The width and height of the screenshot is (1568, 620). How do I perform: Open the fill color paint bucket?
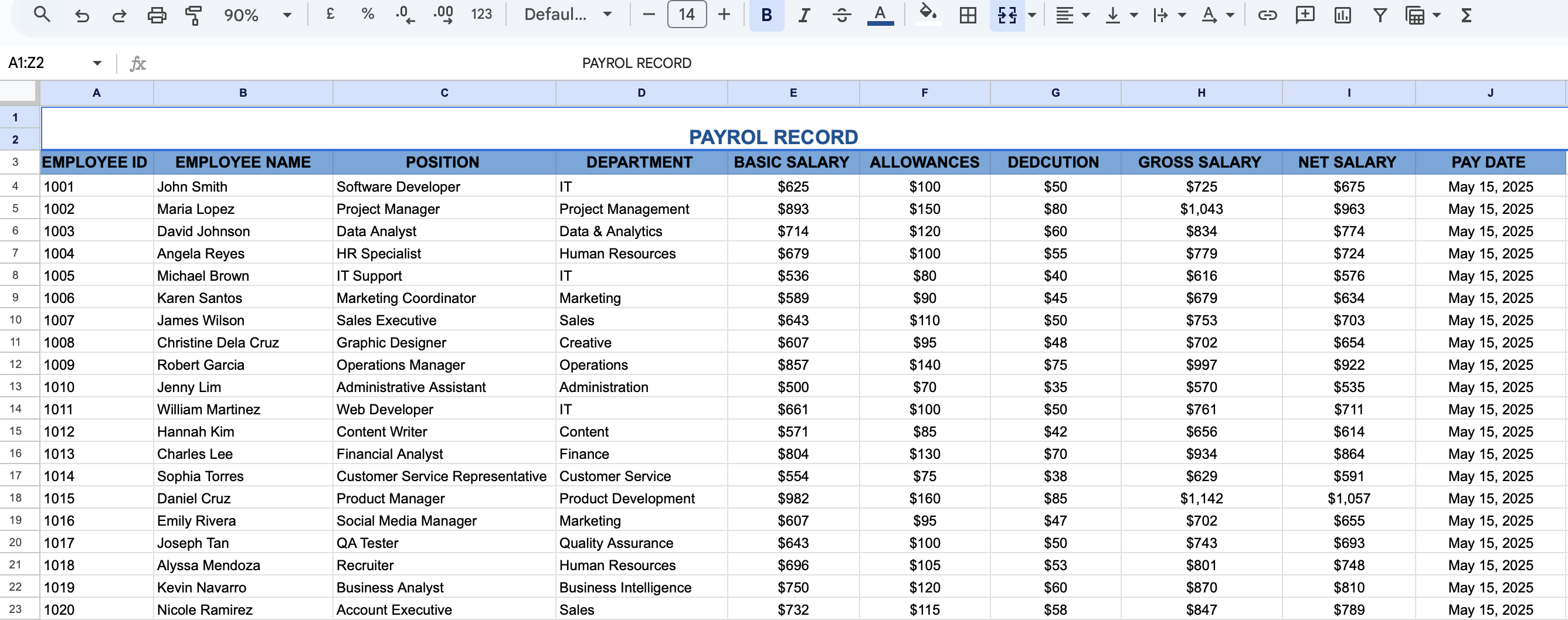point(927,13)
